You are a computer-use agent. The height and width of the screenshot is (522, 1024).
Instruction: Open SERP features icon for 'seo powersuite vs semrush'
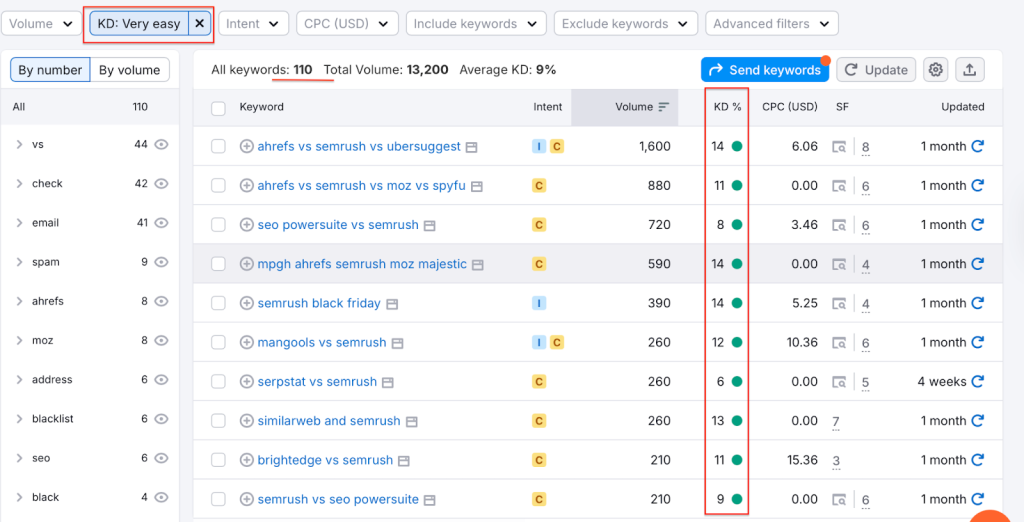(x=840, y=225)
